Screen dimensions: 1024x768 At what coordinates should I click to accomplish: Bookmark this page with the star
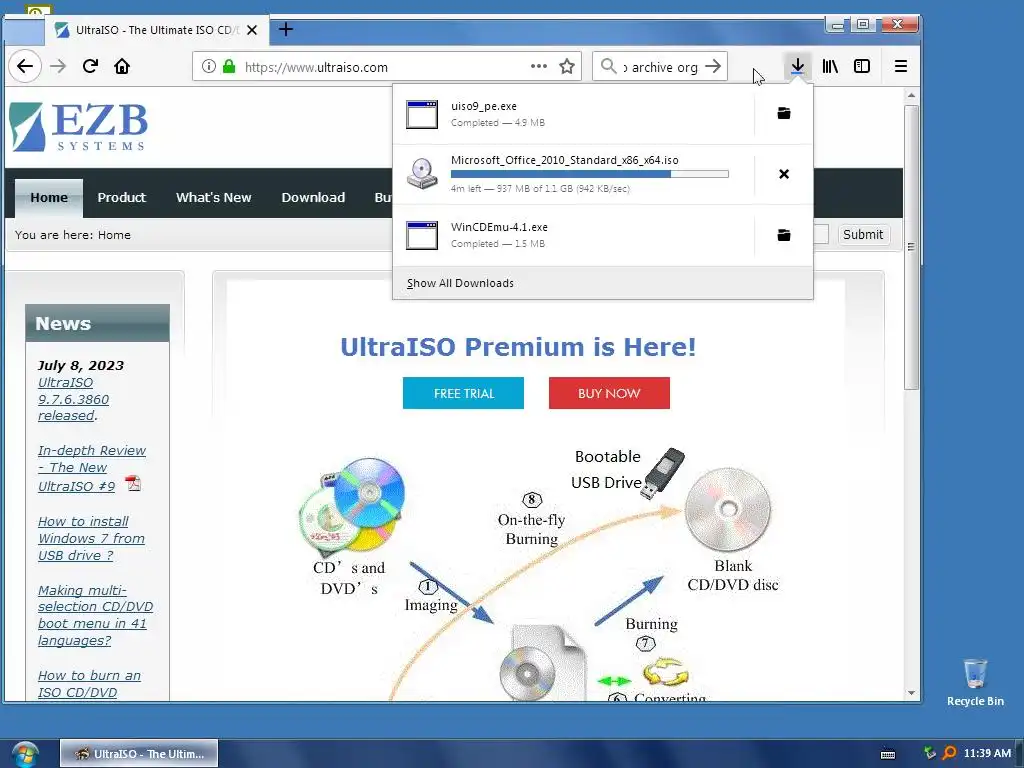coord(567,66)
